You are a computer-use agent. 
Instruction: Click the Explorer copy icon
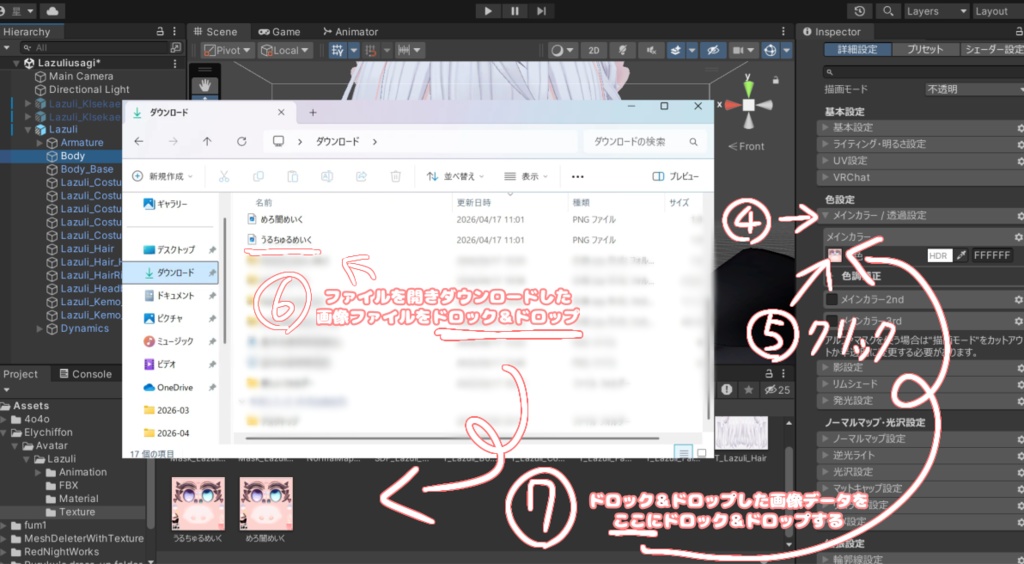(x=258, y=176)
